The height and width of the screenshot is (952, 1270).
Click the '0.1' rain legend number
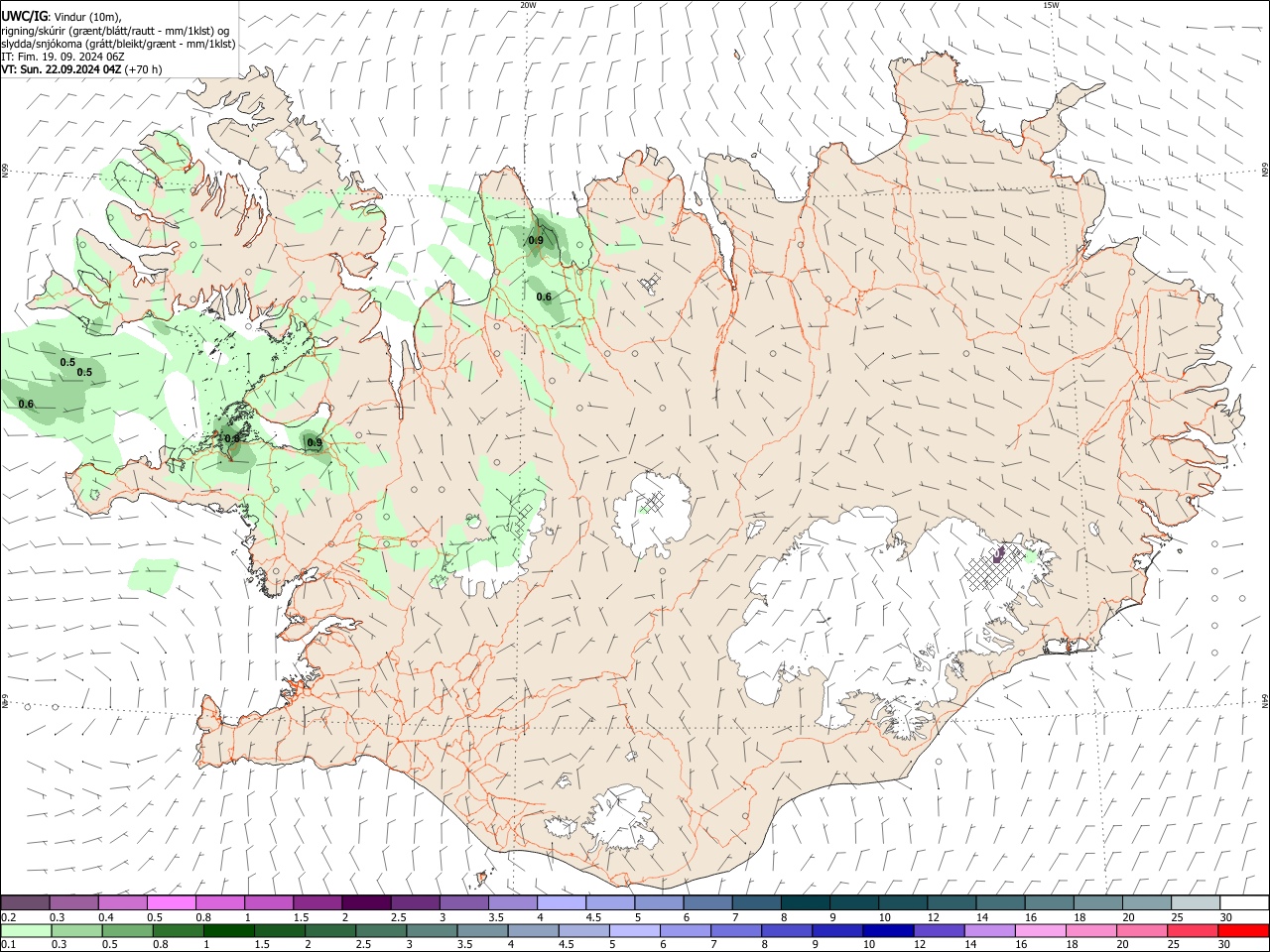tap(8, 944)
